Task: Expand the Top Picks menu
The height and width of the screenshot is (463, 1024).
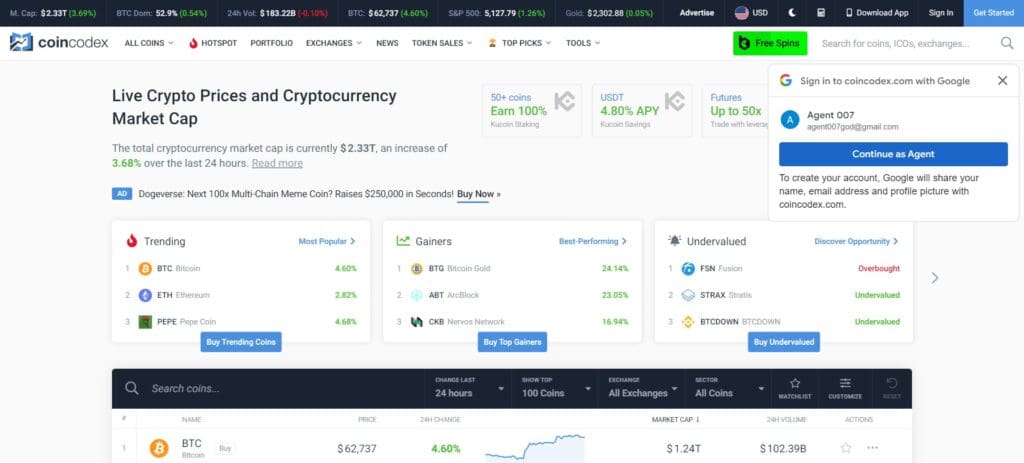Action: coord(520,43)
